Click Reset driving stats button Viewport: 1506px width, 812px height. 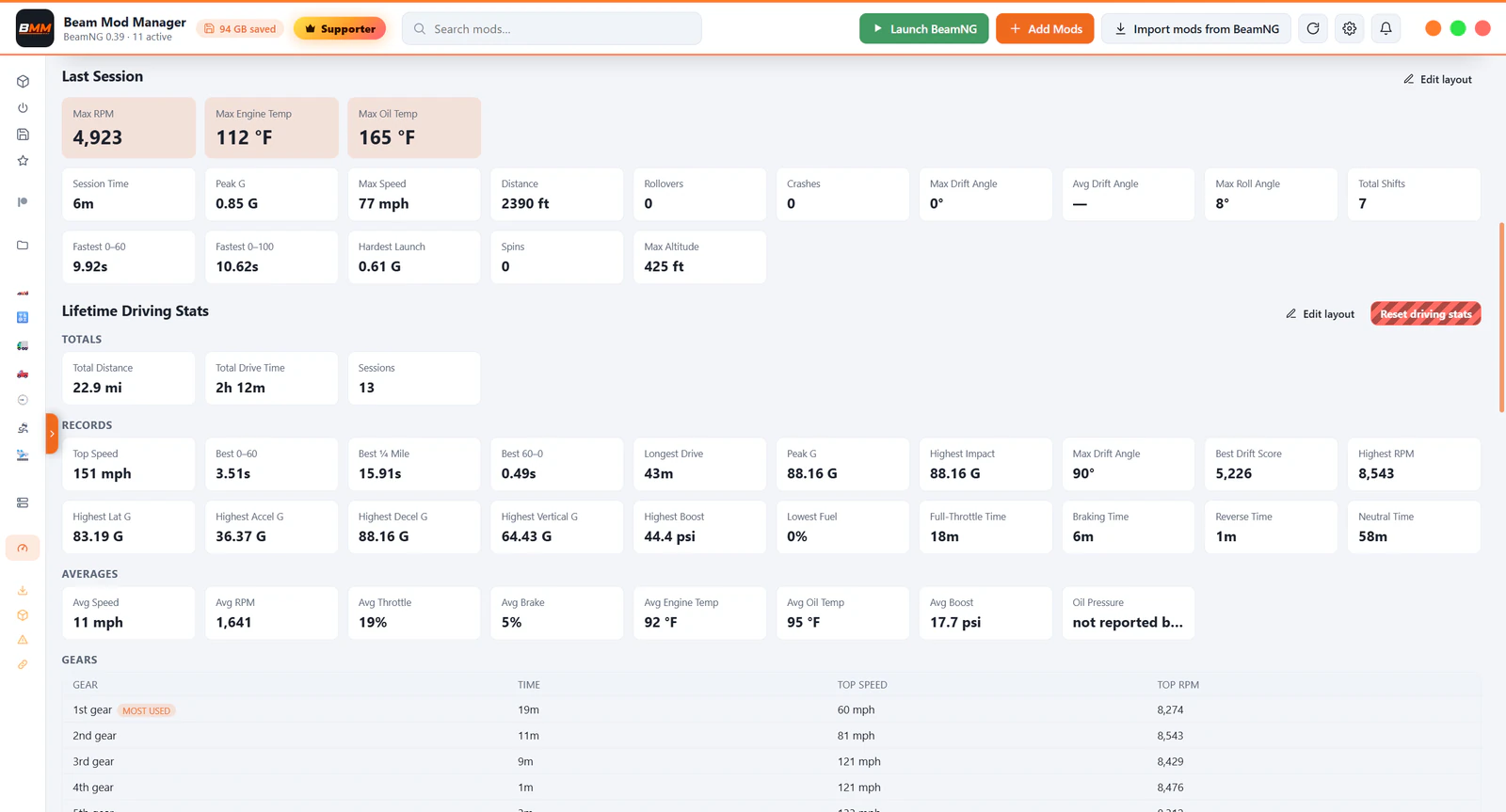(x=1425, y=313)
